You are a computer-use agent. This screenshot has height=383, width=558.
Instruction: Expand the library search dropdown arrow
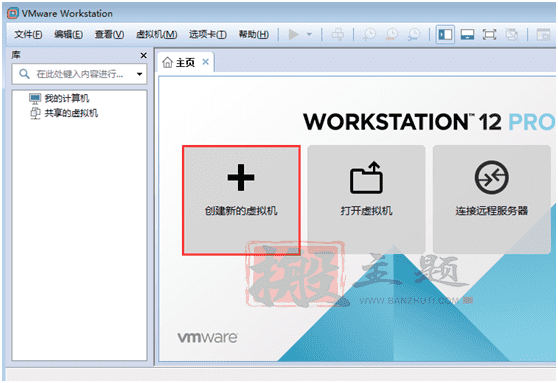[x=140, y=74]
